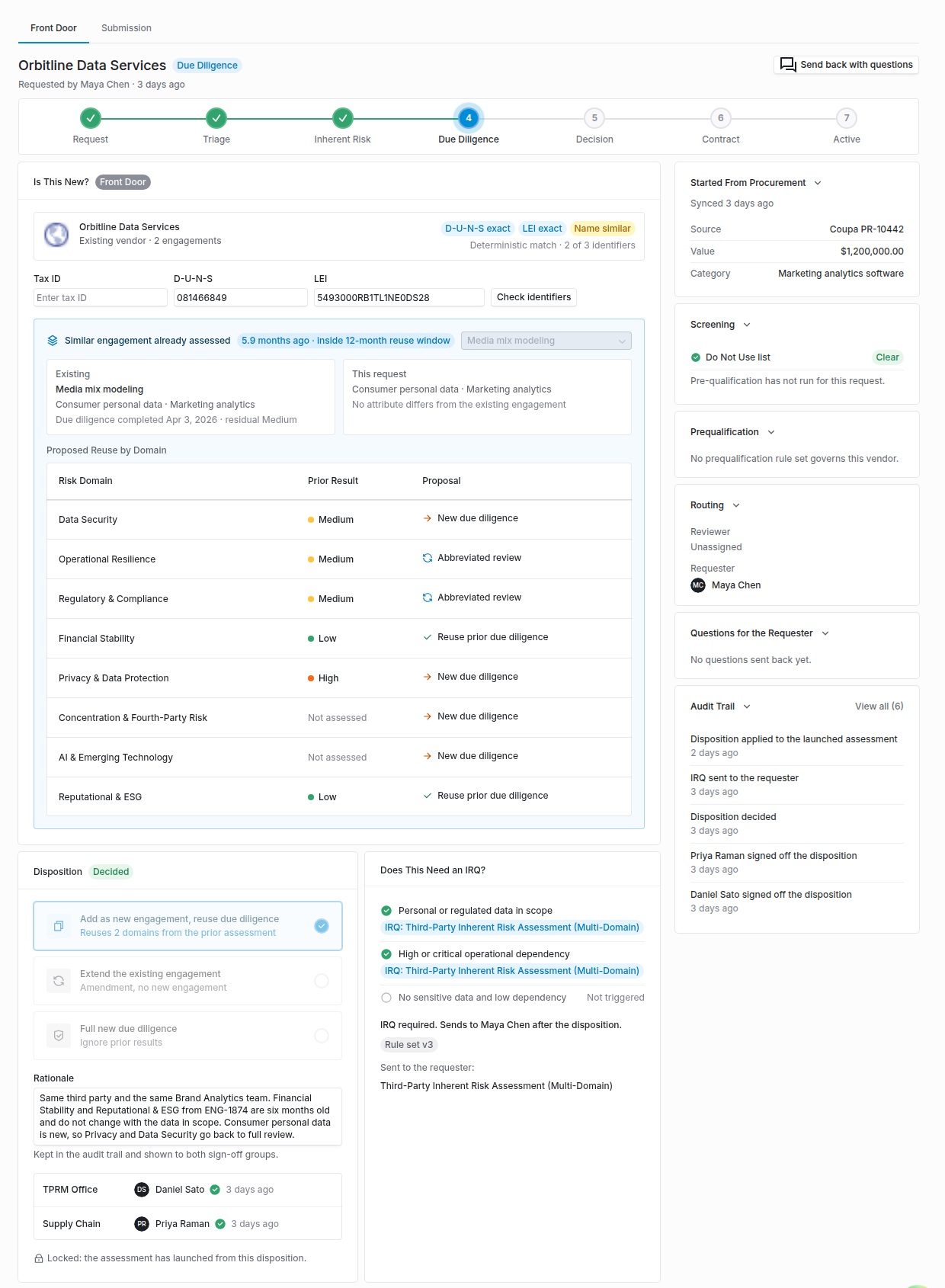Click the Due Diligence status badge near title
Viewport: 945px width, 1288px height.
pos(207,66)
